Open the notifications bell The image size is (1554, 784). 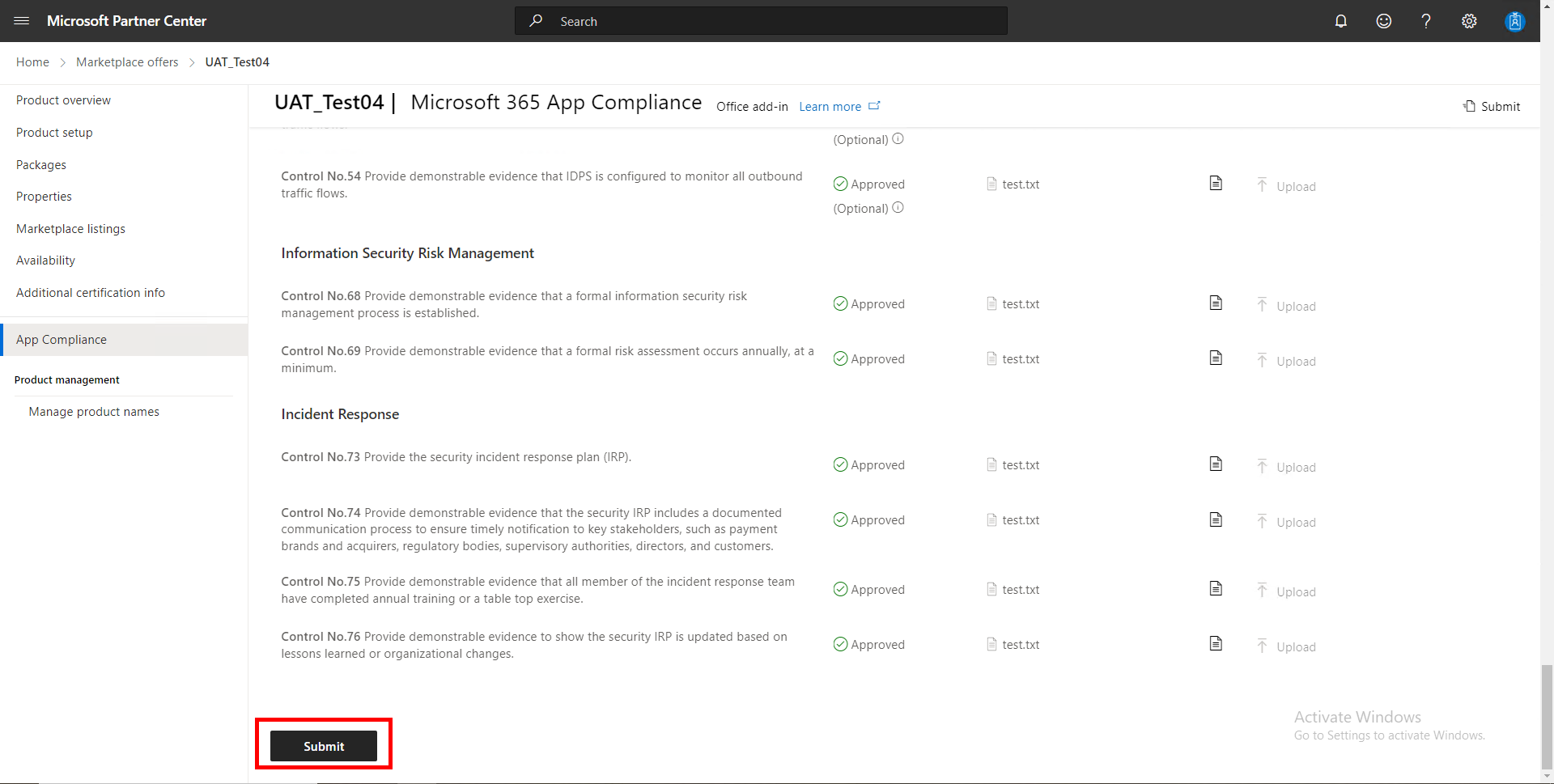click(1341, 21)
